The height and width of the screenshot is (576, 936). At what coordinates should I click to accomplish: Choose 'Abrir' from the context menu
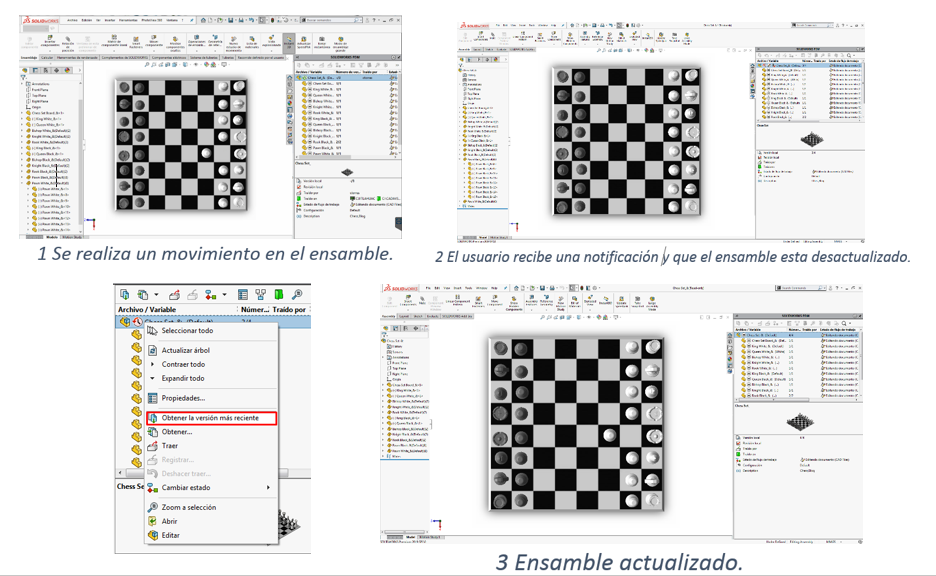[x=212, y=521]
